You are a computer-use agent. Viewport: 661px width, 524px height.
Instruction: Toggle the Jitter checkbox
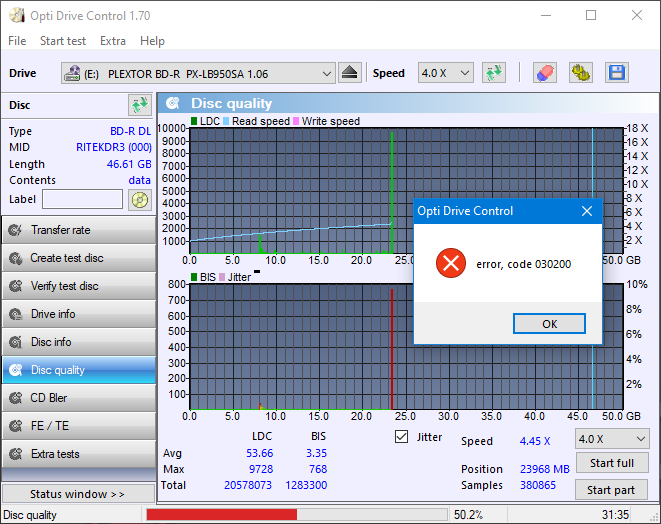(x=401, y=437)
